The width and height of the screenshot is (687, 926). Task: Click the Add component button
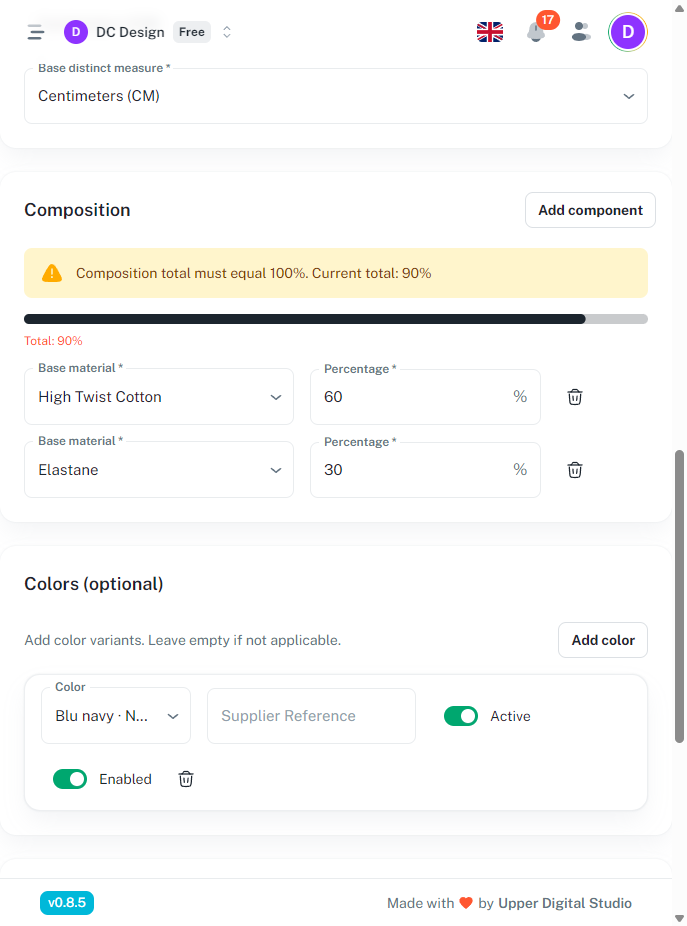click(x=590, y=210)
